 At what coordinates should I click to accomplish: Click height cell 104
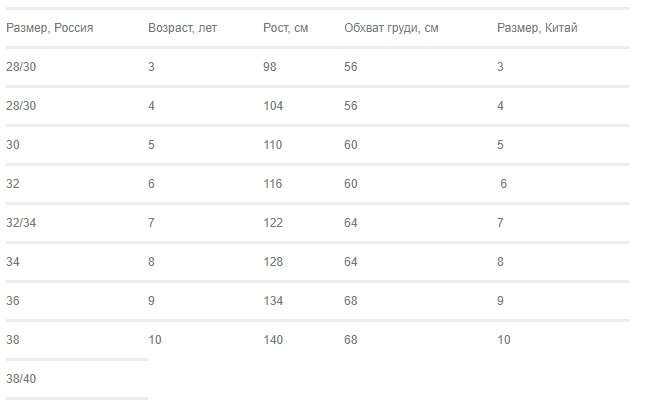point(273,106)
